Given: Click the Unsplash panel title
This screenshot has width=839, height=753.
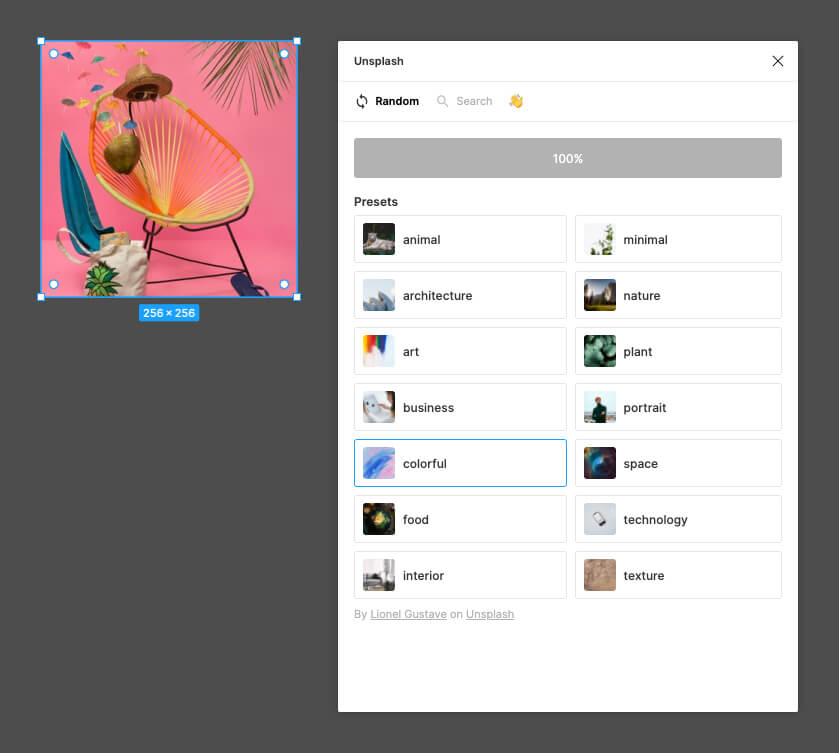Looking at the screenshot, I should [x=378, y=61].
